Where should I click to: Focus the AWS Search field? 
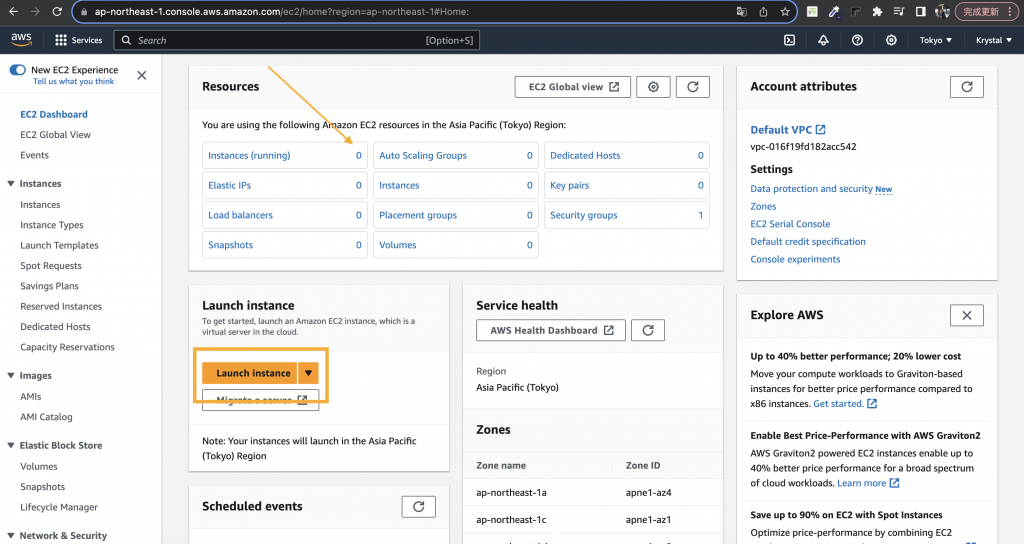297,40
